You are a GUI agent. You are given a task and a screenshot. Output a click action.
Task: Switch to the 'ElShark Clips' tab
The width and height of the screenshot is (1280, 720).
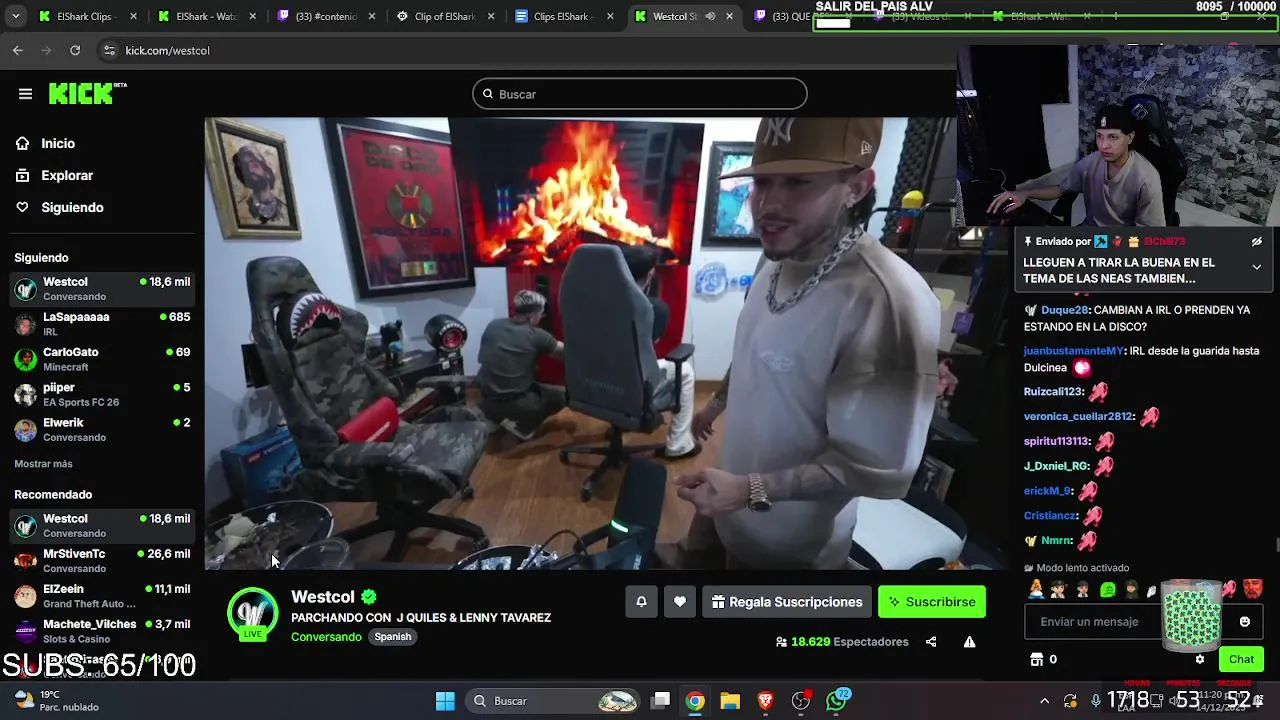click(x=85, y=16)
